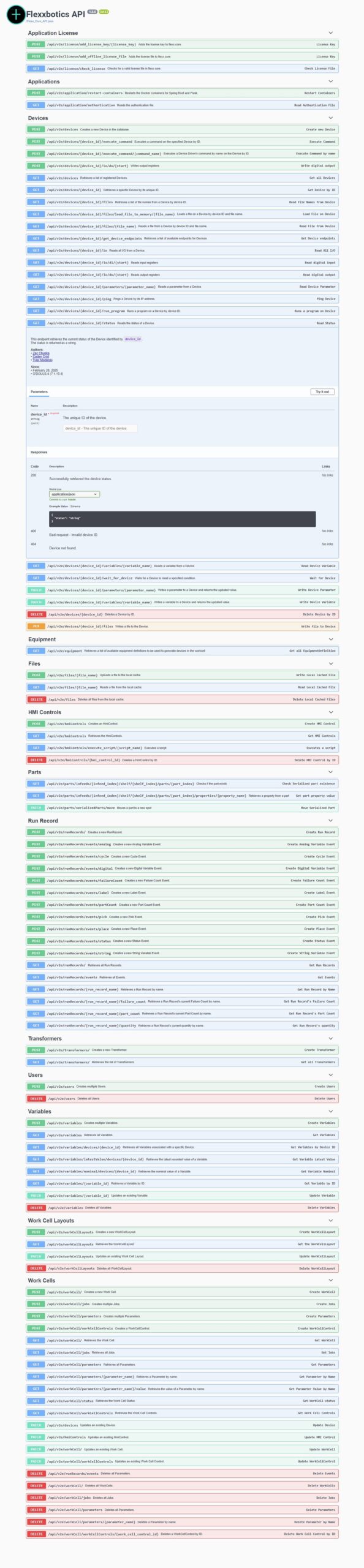Collapse the expanded Read Status operation header

pyautogui.click(x=182, y=323)
